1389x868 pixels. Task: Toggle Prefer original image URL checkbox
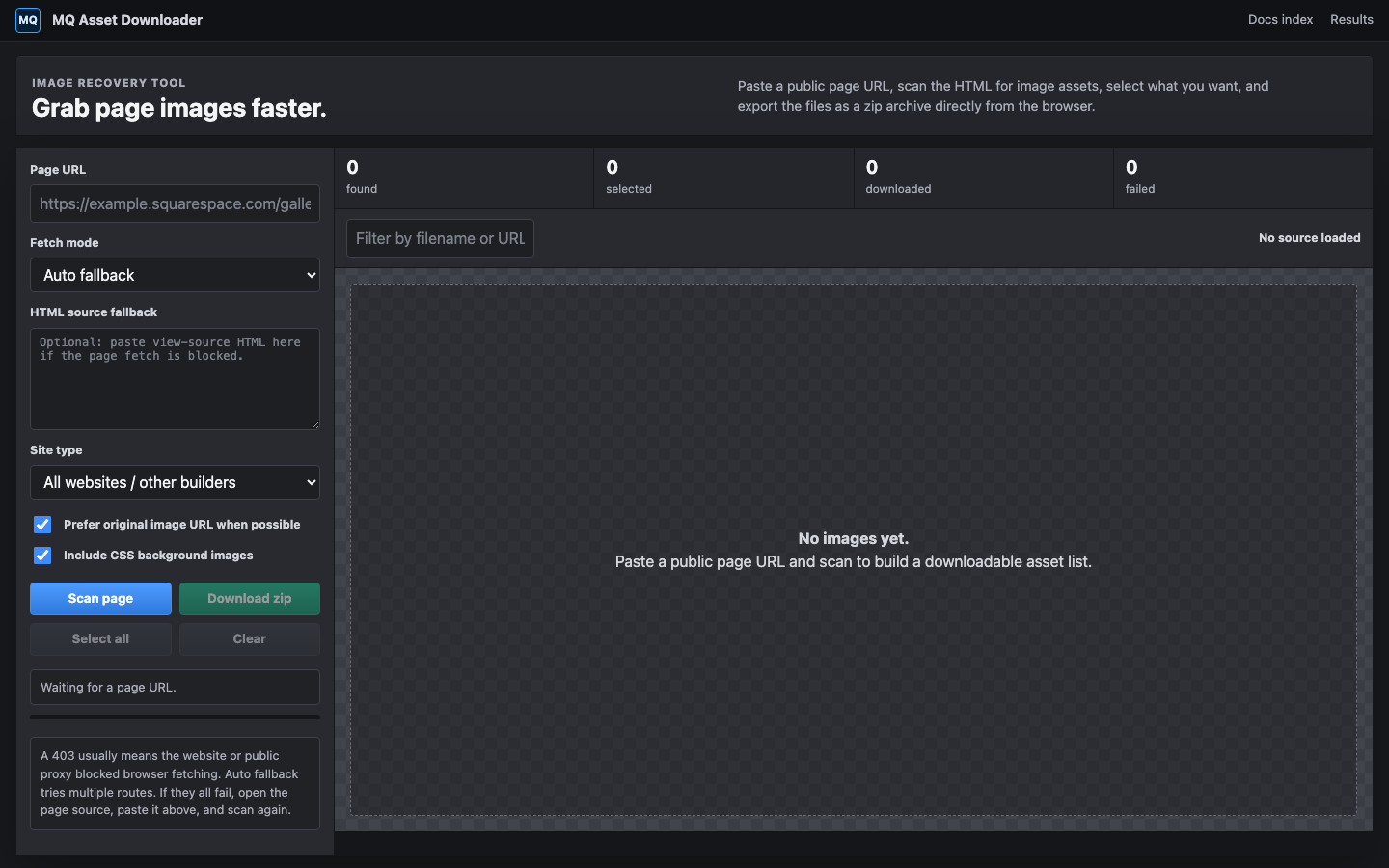point(42,525)
